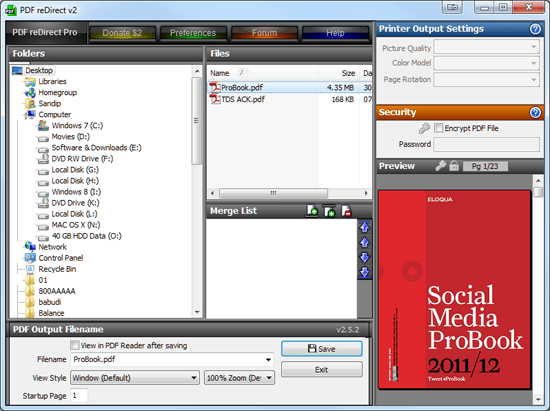Click the Windows 7 (C:) drive icon

click(x=43, y=125)
